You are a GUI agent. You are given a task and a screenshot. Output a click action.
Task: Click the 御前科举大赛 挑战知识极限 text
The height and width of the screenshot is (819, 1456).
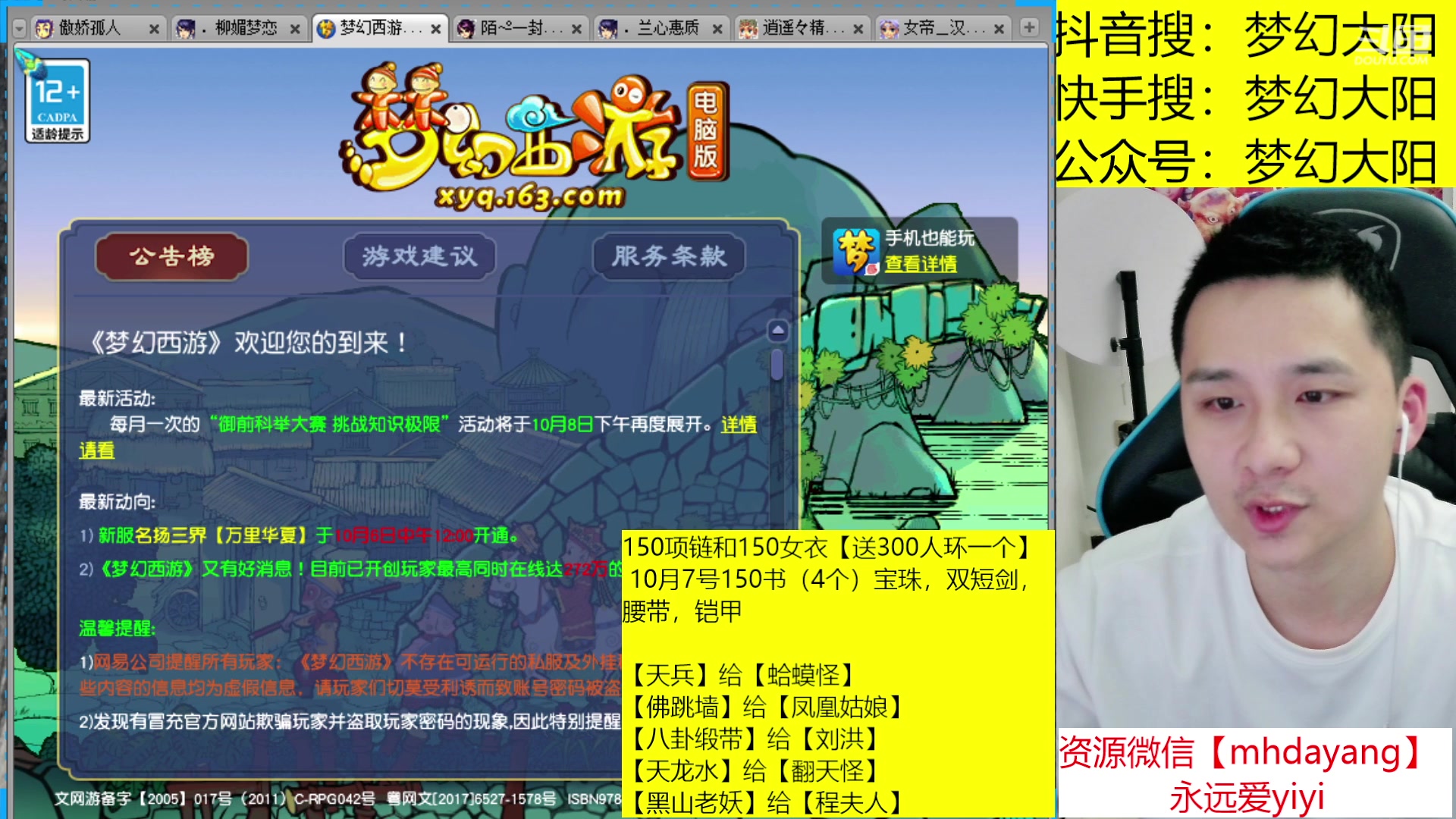click(329, 424)
